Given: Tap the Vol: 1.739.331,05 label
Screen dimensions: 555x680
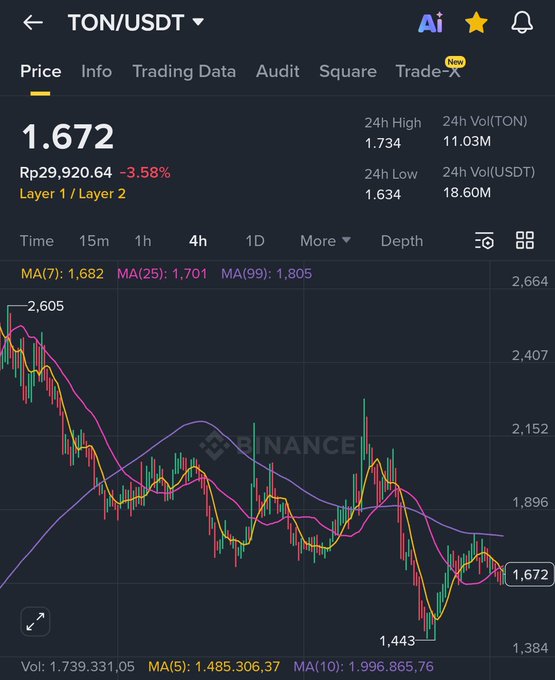Looking at the screenshot, I should point(78,667).
